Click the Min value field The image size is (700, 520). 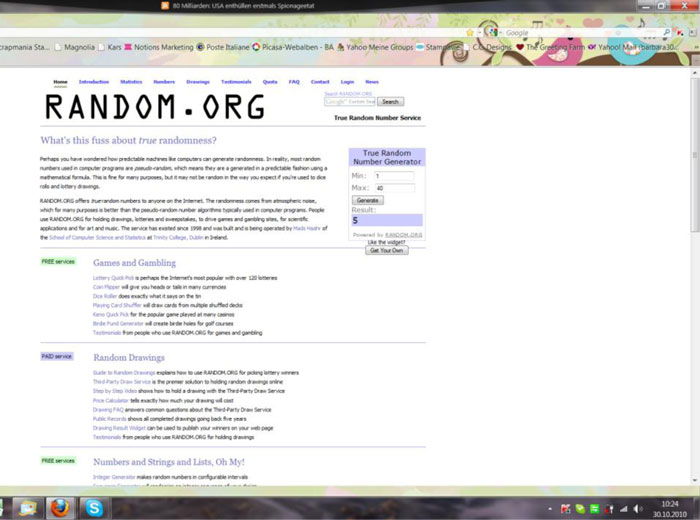[x=394, y=176]
